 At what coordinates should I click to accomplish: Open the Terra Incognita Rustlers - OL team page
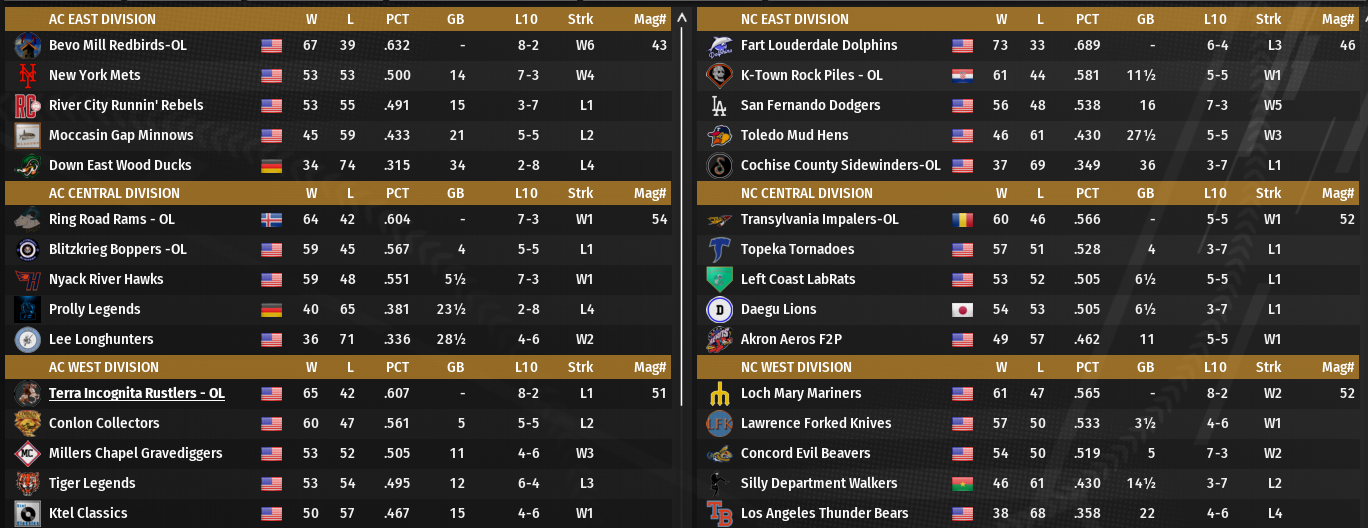(136, 393)
